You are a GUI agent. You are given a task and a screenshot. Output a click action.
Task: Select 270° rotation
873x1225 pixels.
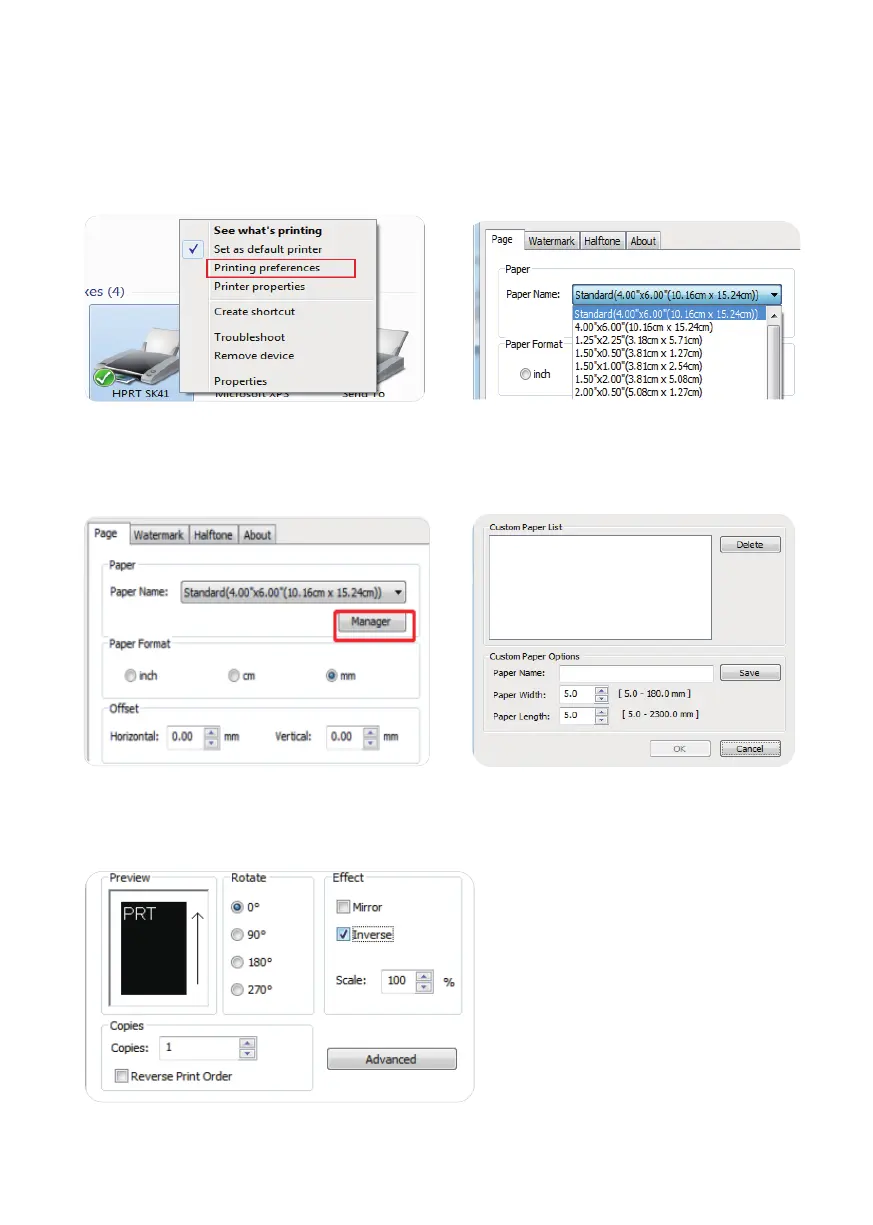point(237,990)
